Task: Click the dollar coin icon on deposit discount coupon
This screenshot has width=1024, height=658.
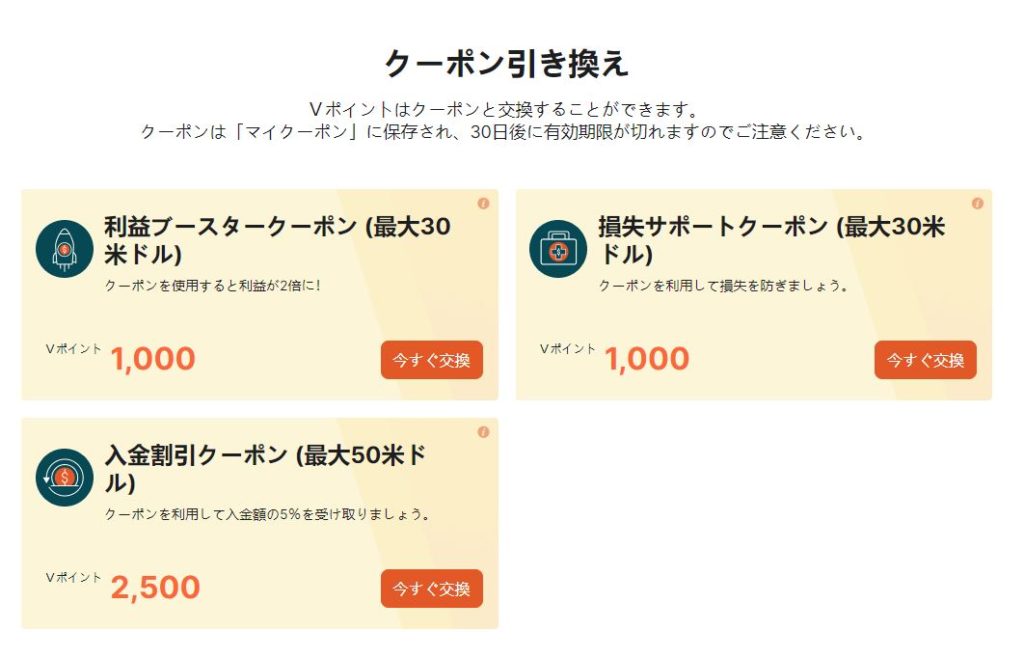Action: point(64,477)
